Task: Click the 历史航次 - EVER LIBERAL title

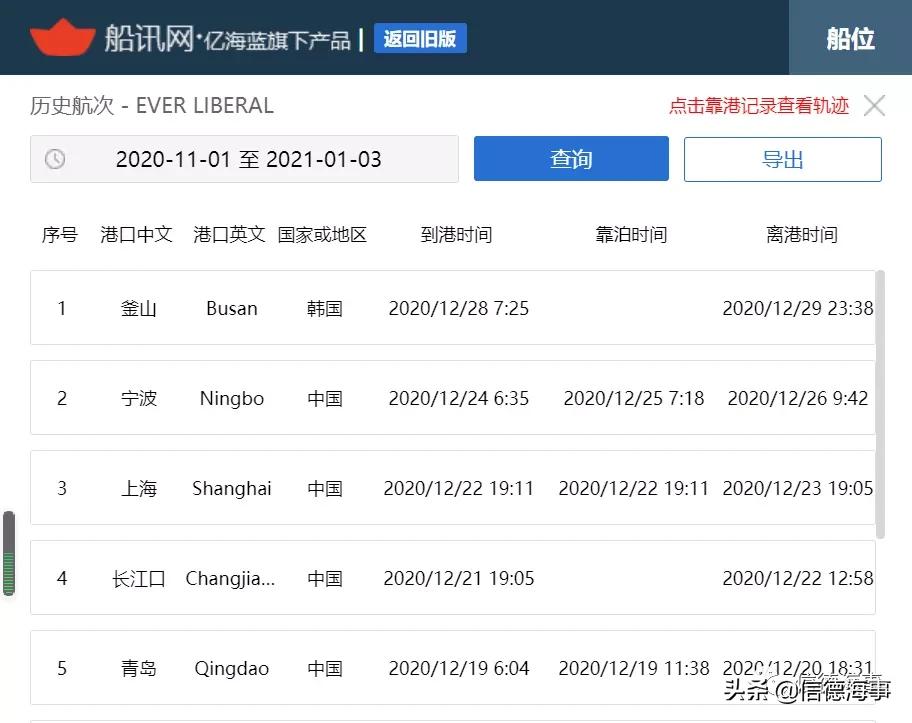Action: tap(150, 105)
